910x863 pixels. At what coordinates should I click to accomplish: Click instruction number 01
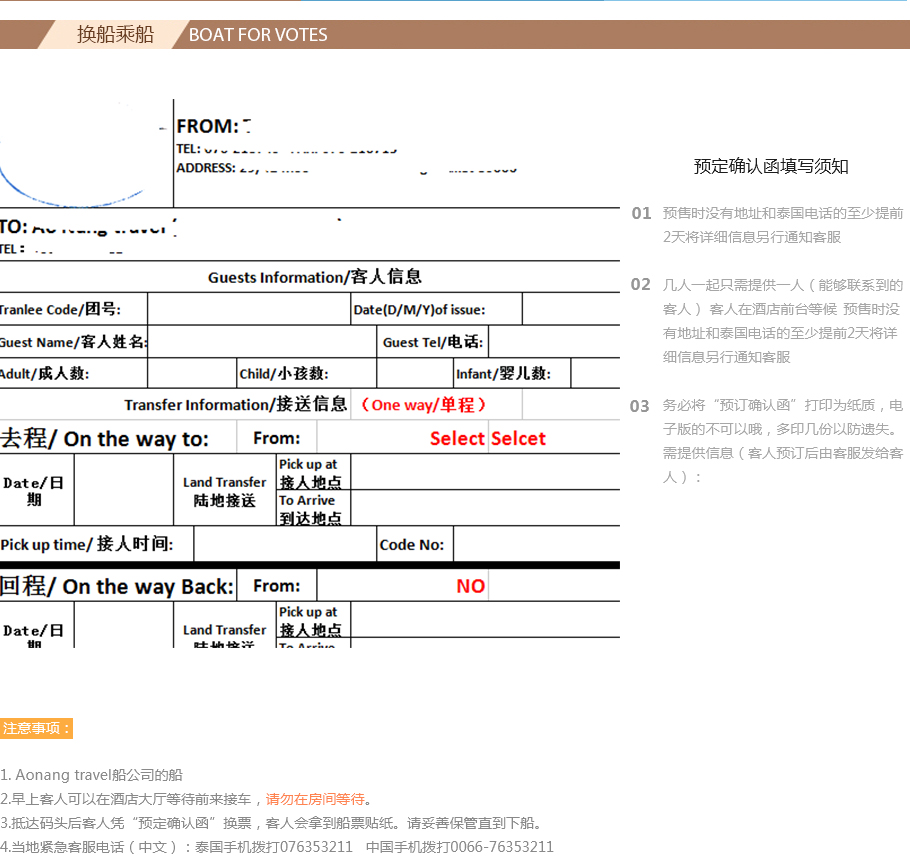(x=641, y=213)
